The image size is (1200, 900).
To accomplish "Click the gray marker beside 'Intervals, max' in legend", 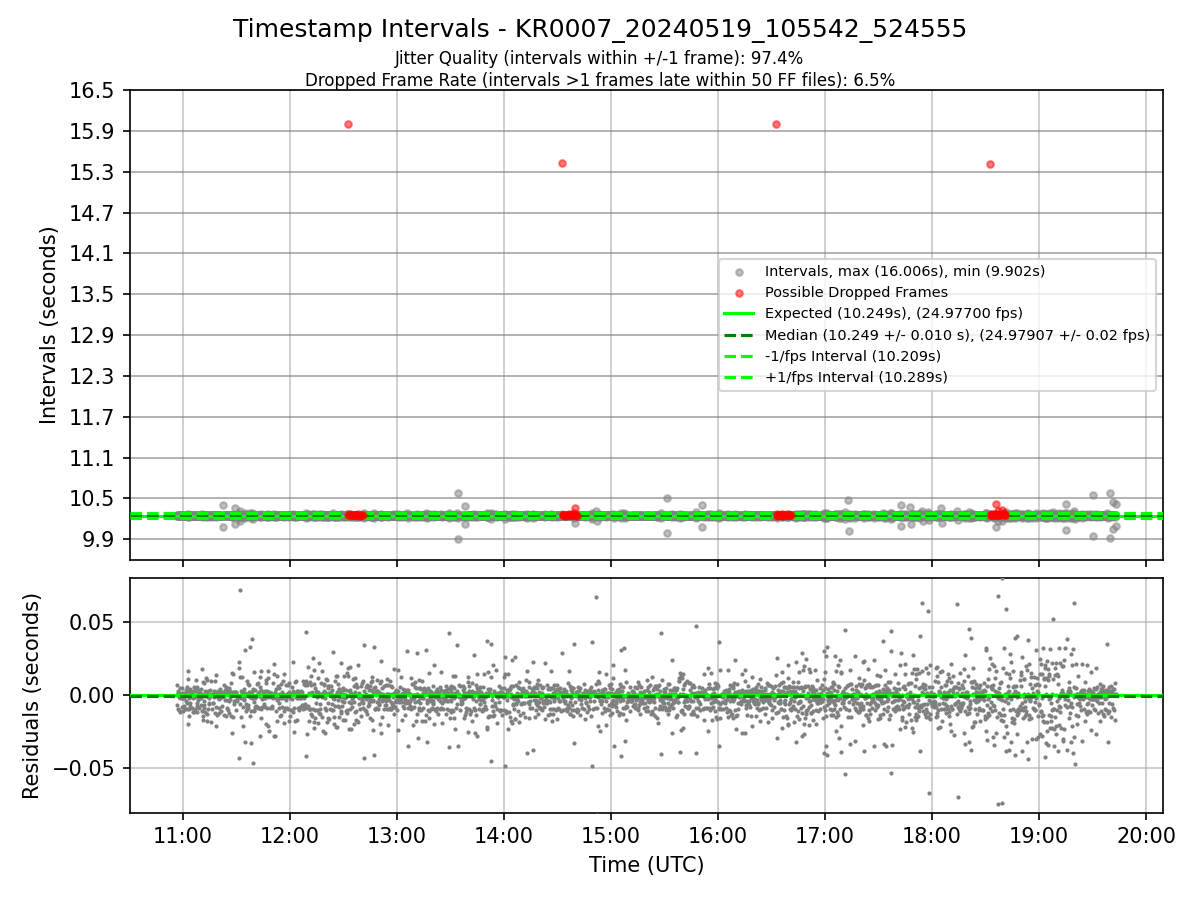I will pos(738,272).
